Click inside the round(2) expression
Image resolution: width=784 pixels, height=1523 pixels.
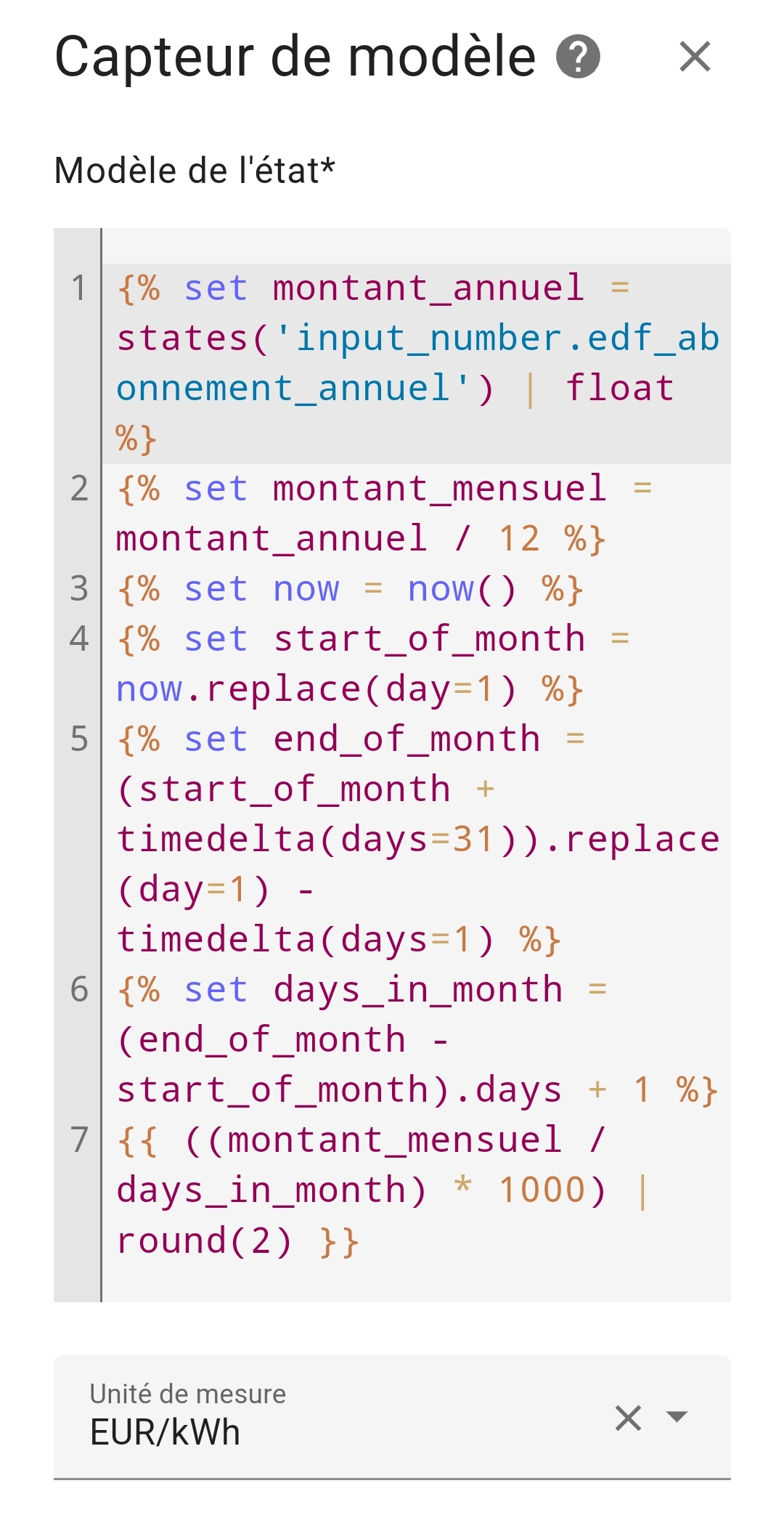click(203, 1240)
